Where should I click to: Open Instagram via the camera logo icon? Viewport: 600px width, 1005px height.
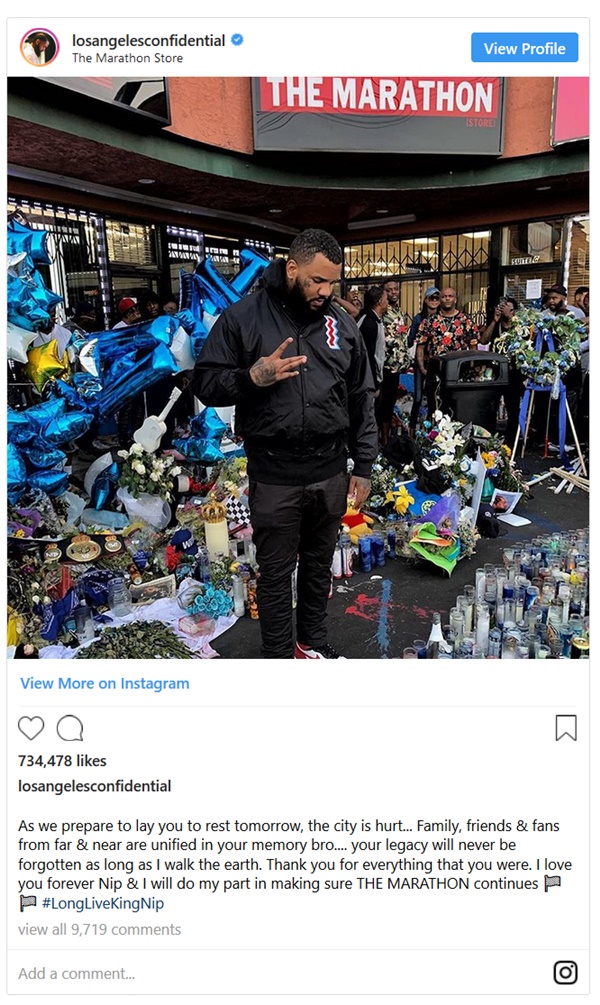pos(565,972)
